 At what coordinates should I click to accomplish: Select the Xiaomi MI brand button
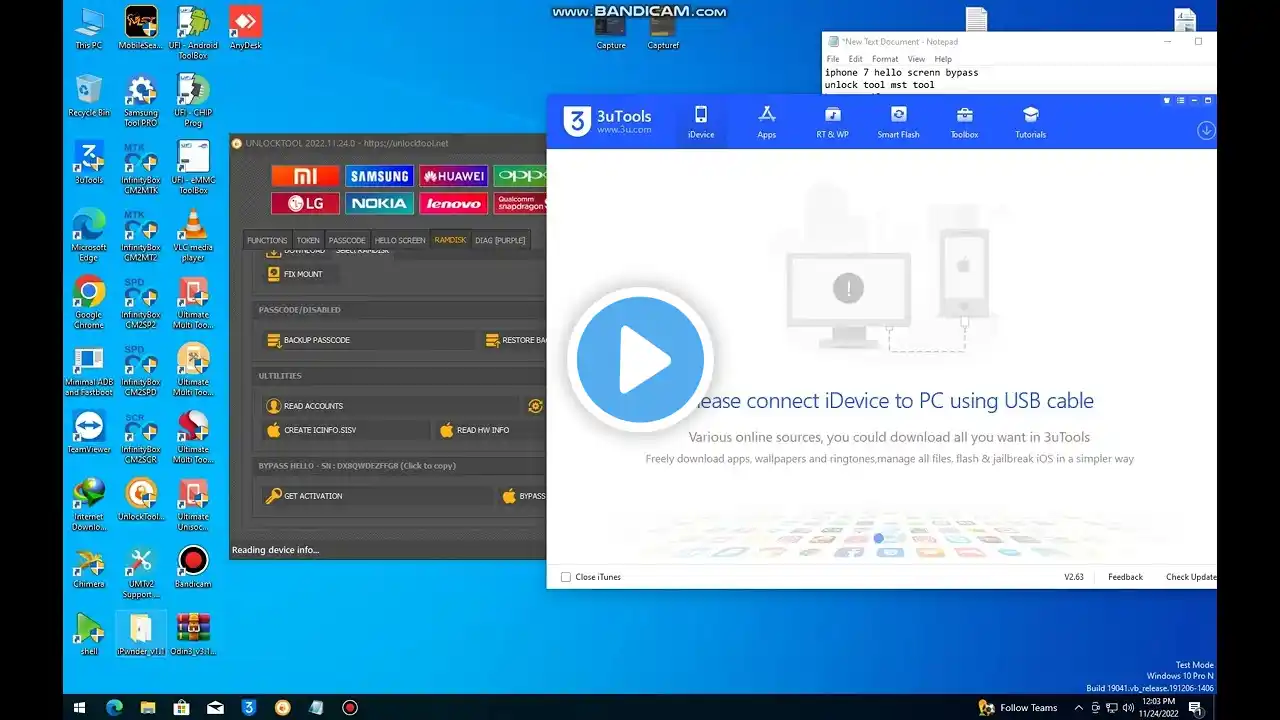click(x=305, y=176)
